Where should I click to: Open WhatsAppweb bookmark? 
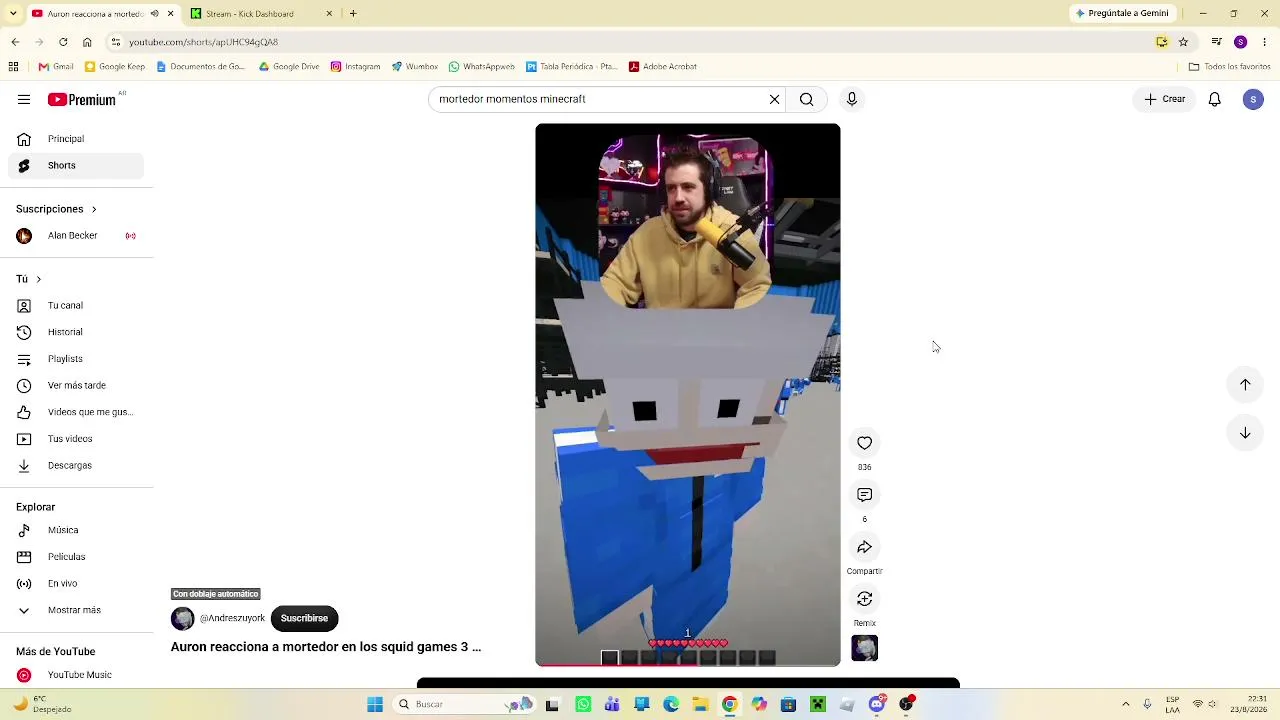coord(482,67)
